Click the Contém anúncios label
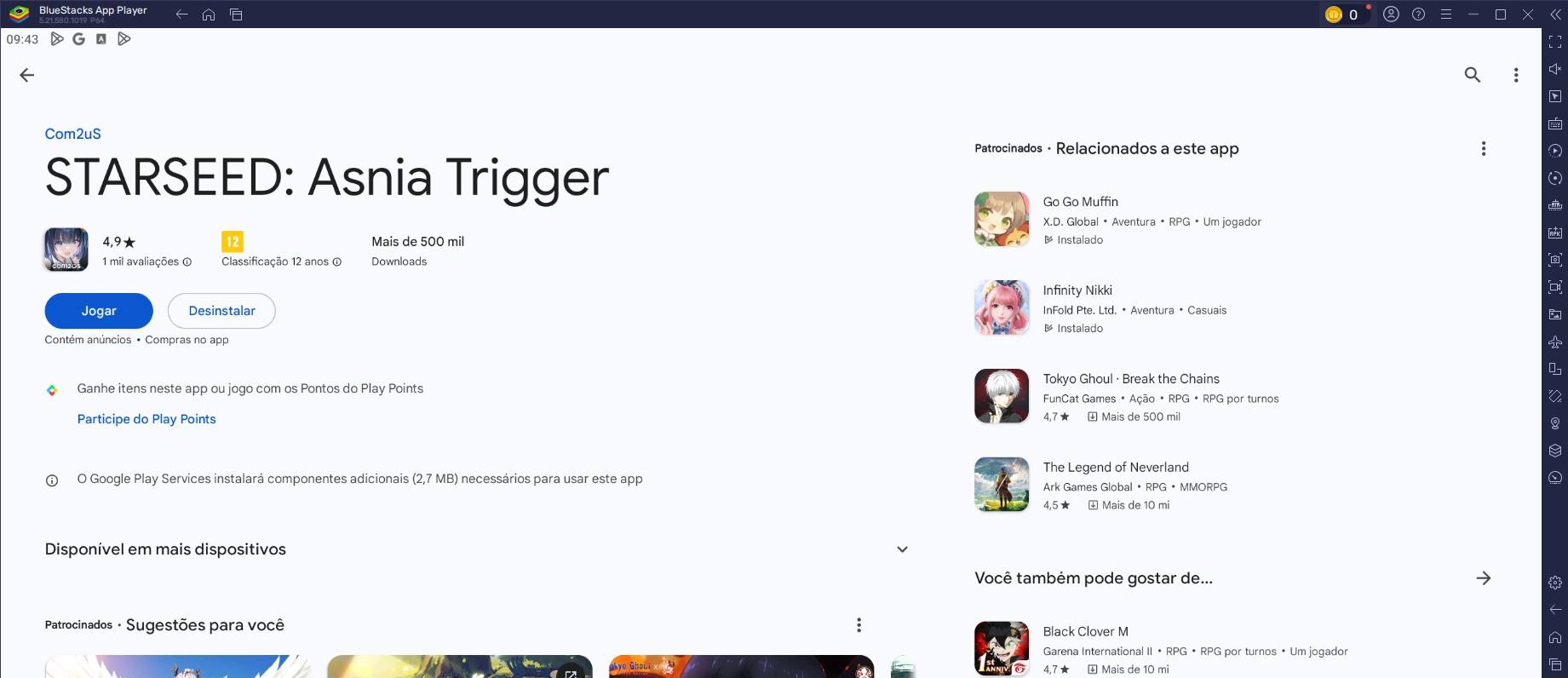 pyautogui.click(x=88, y=340)
